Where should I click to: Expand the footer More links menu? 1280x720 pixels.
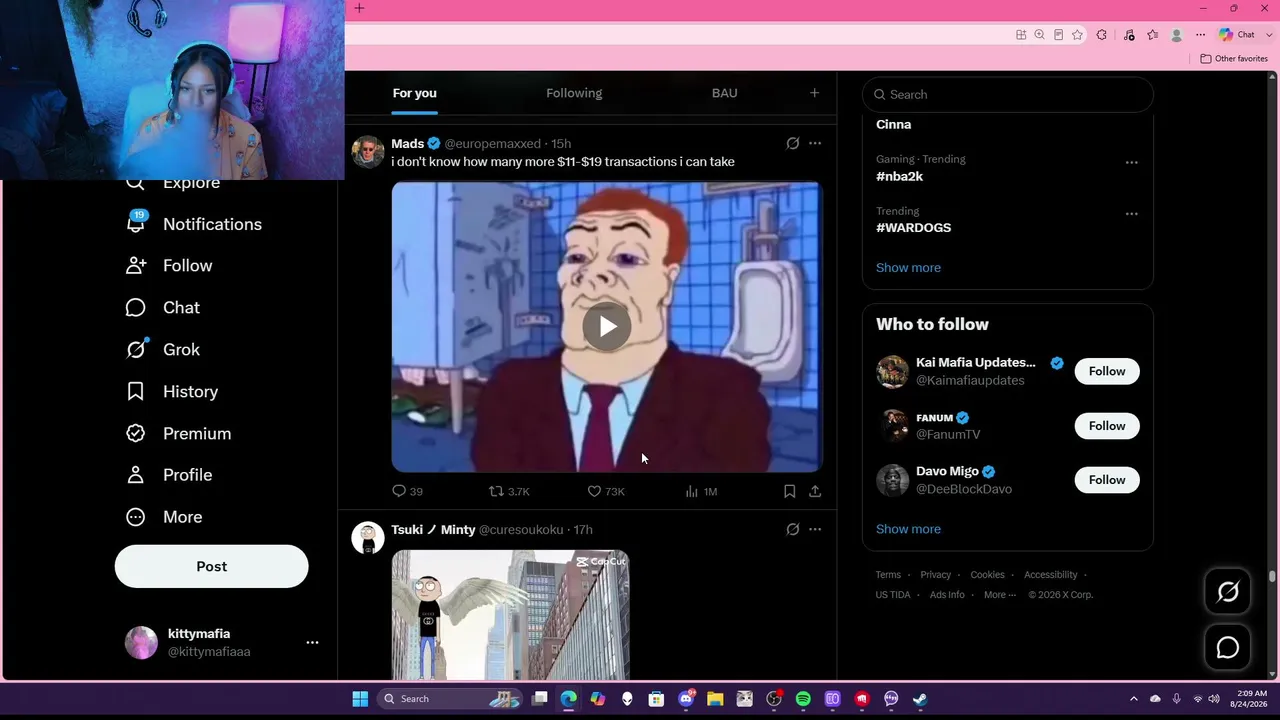point(1000,595)
